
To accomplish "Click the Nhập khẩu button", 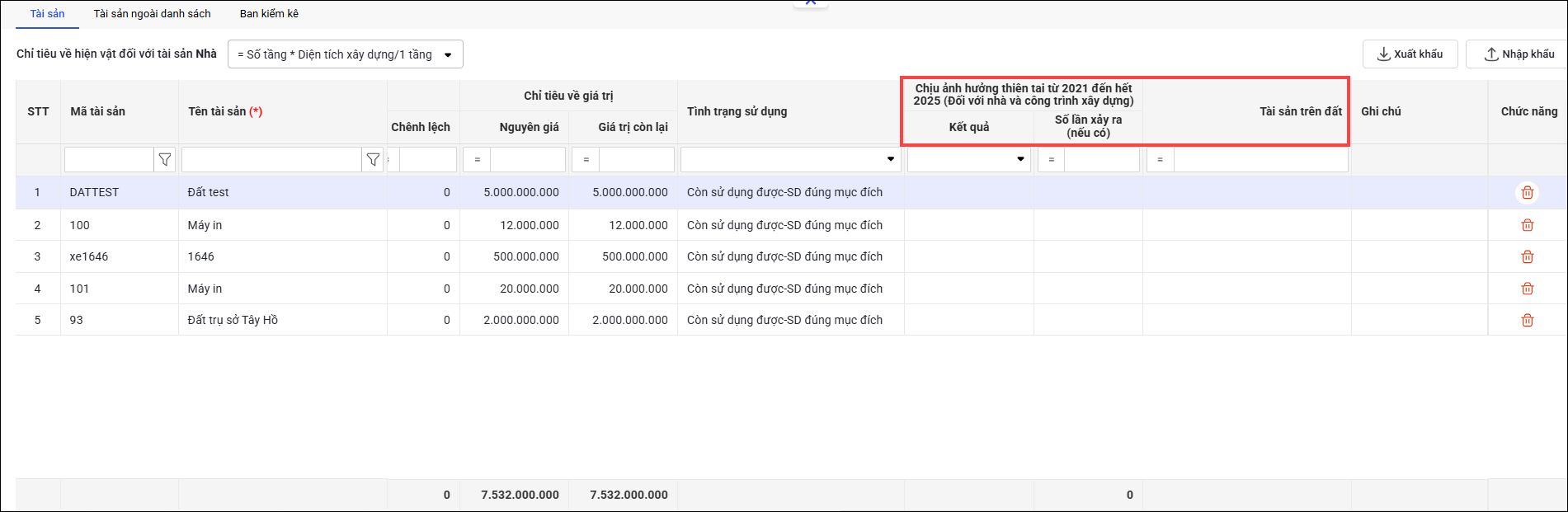I will 1519,54.
